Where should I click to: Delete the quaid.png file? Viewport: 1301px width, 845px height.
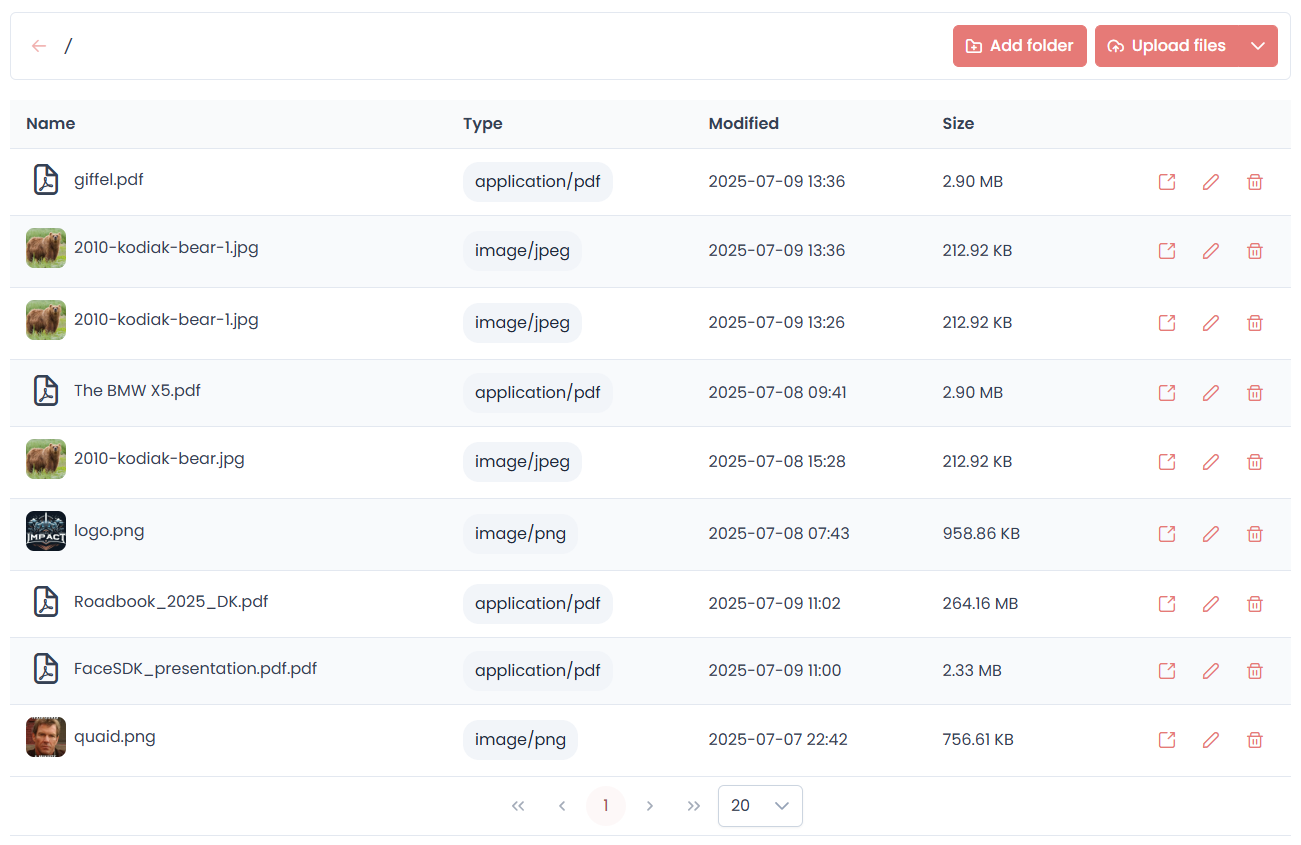(1254, 740)
